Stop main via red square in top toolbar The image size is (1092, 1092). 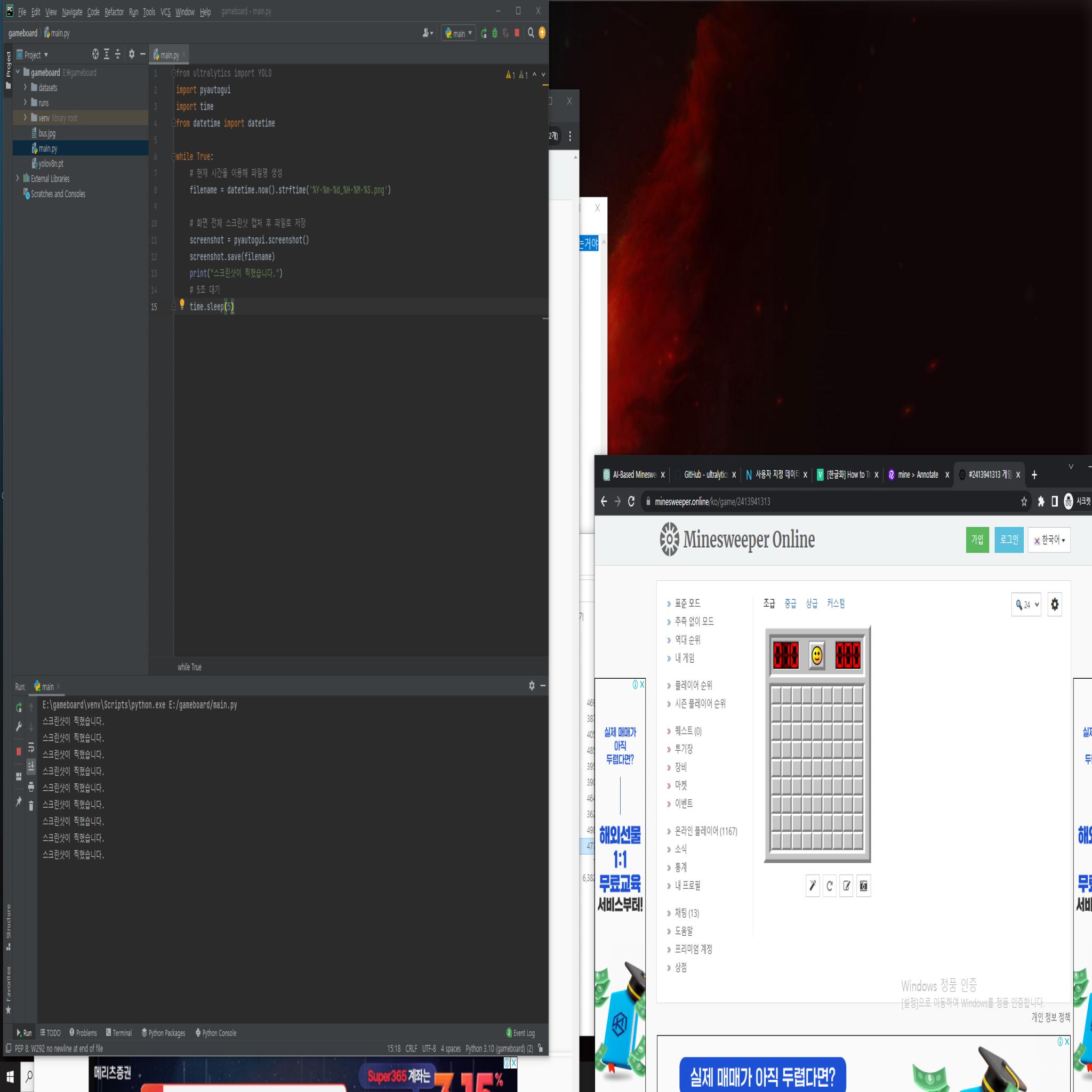517,34
